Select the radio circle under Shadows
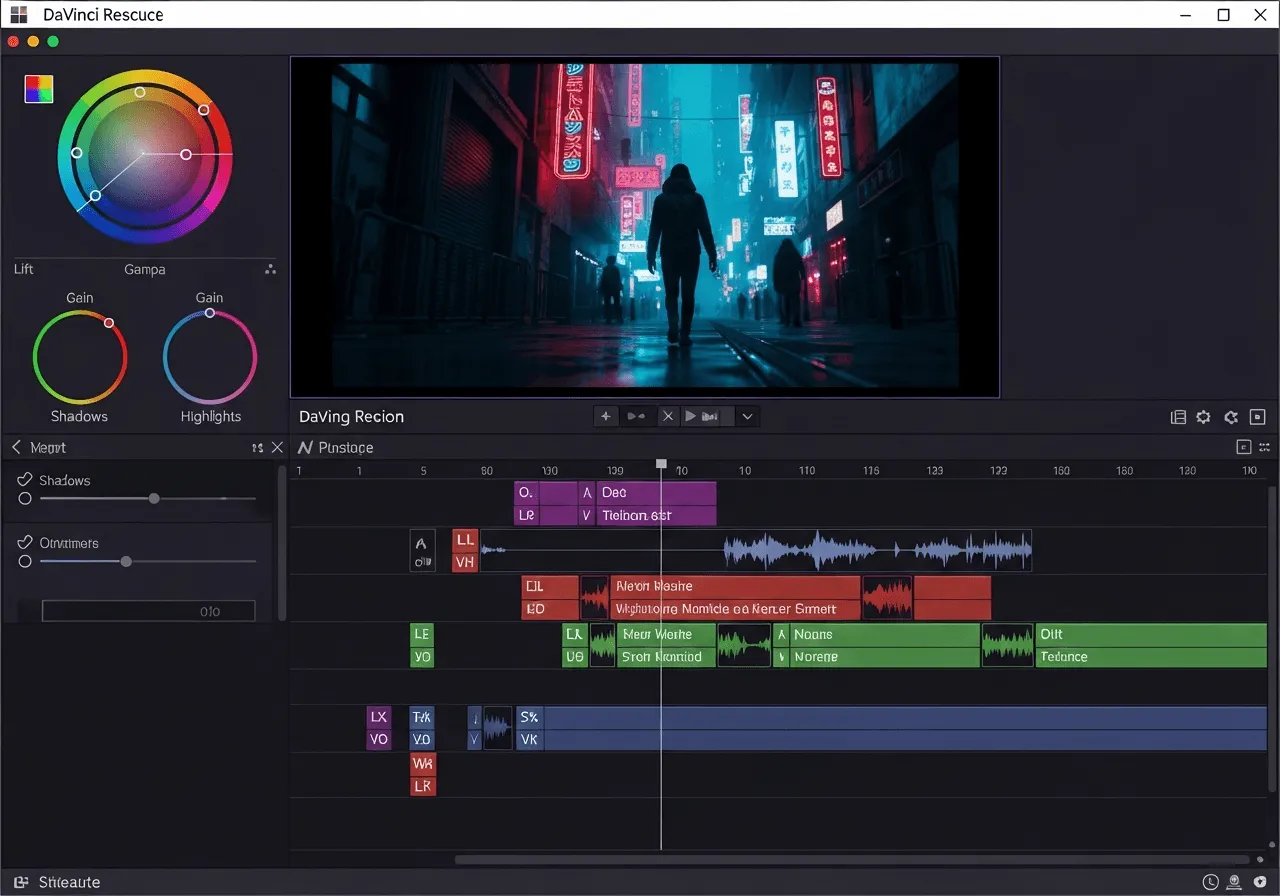This screenshot has width=1280, height=896. click(25, 498)
